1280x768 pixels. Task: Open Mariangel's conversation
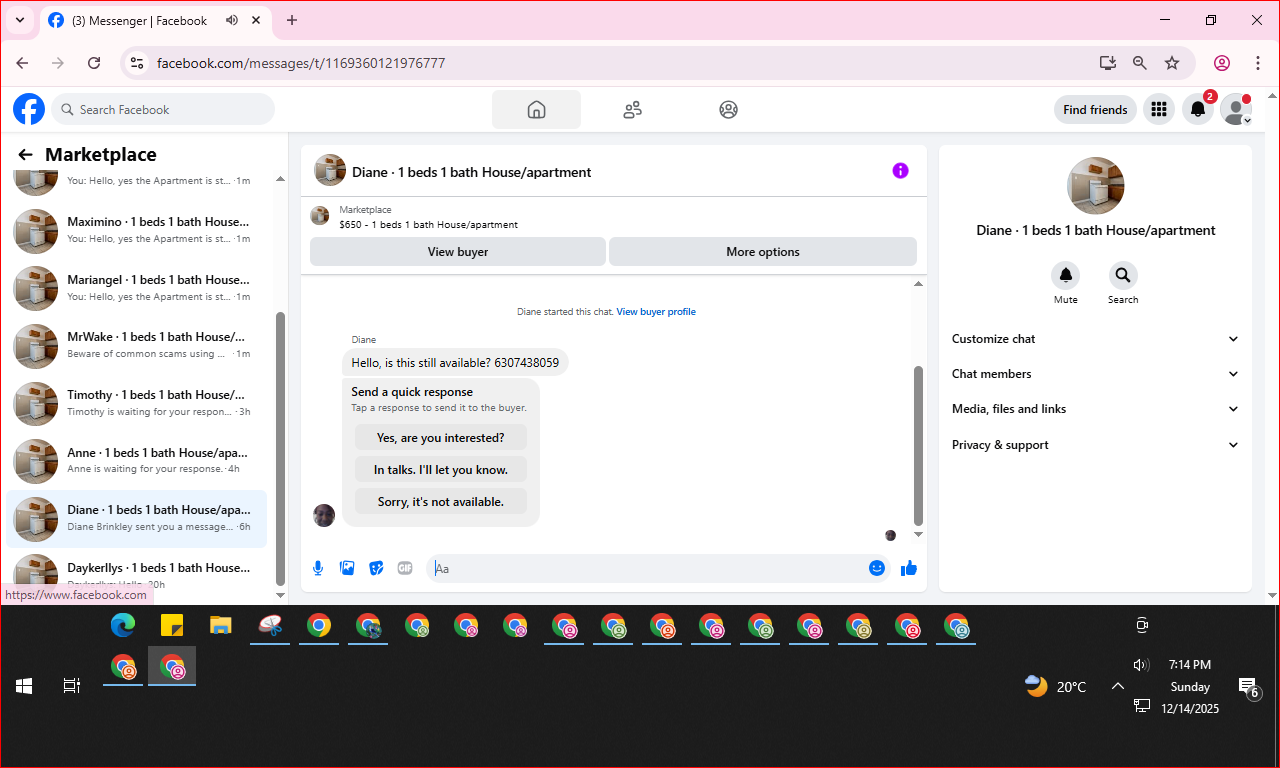click(137, 288)
